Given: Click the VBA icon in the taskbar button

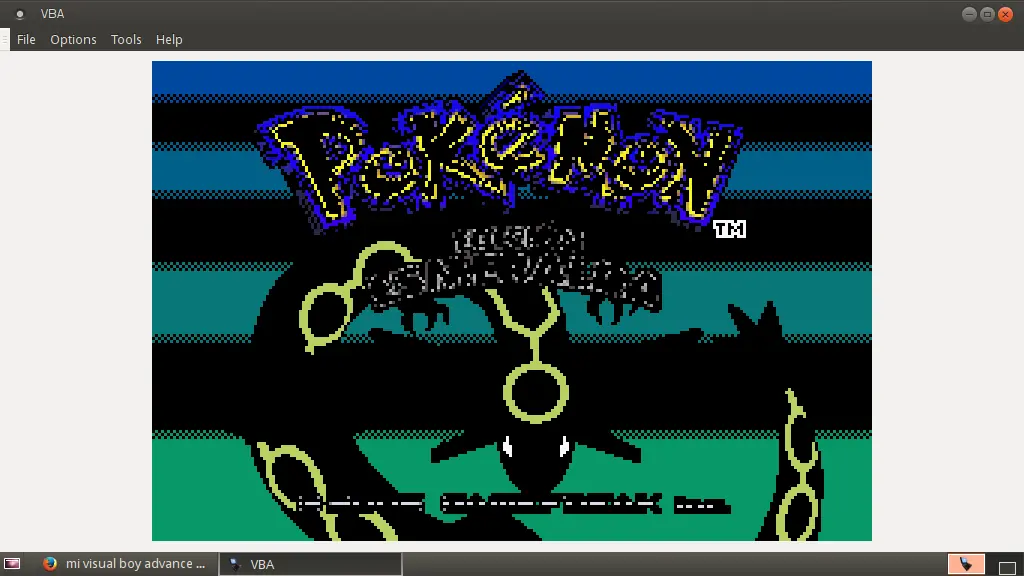Looking at the screenshot, I should pyautogui.click(x=235, y=564).
